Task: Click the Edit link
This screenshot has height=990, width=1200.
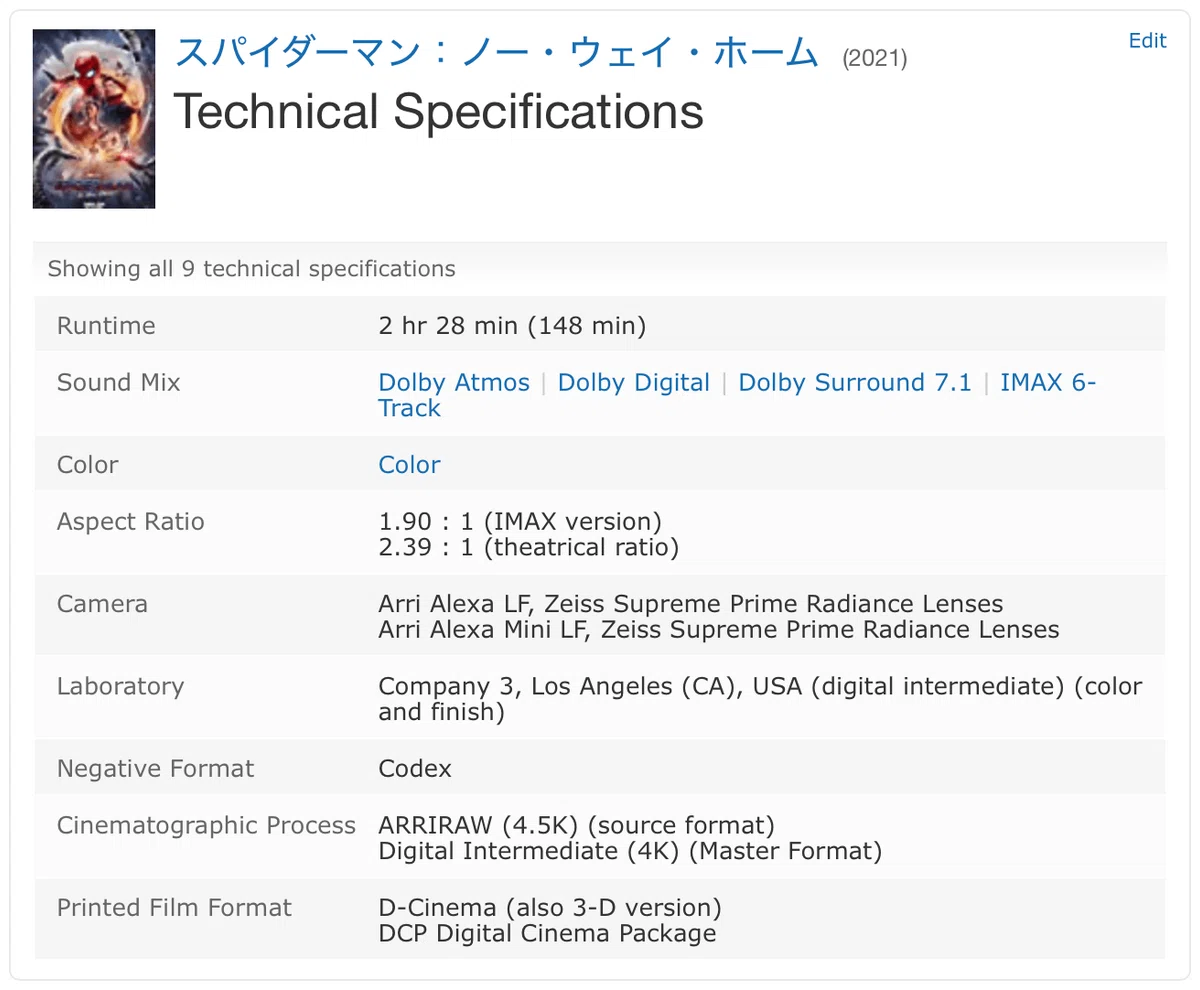Action: pyautogui.click(x=1147, y=40)
